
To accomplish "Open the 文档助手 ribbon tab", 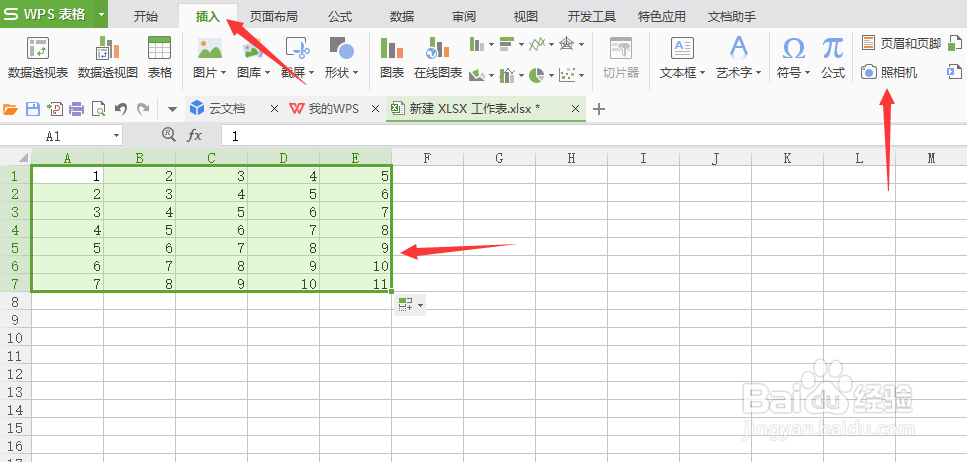I will point(732,17).
